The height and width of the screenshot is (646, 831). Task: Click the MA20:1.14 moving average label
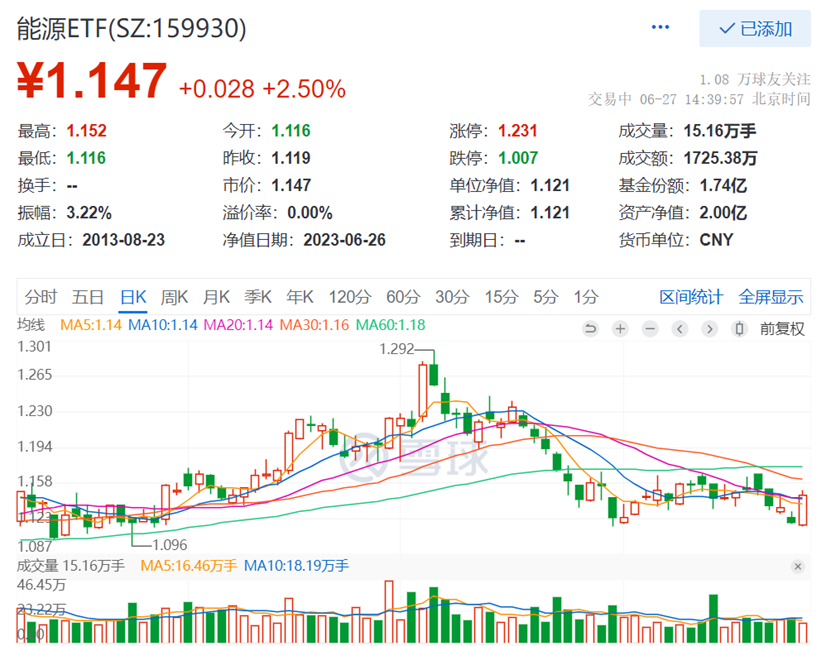coord(238,325)
